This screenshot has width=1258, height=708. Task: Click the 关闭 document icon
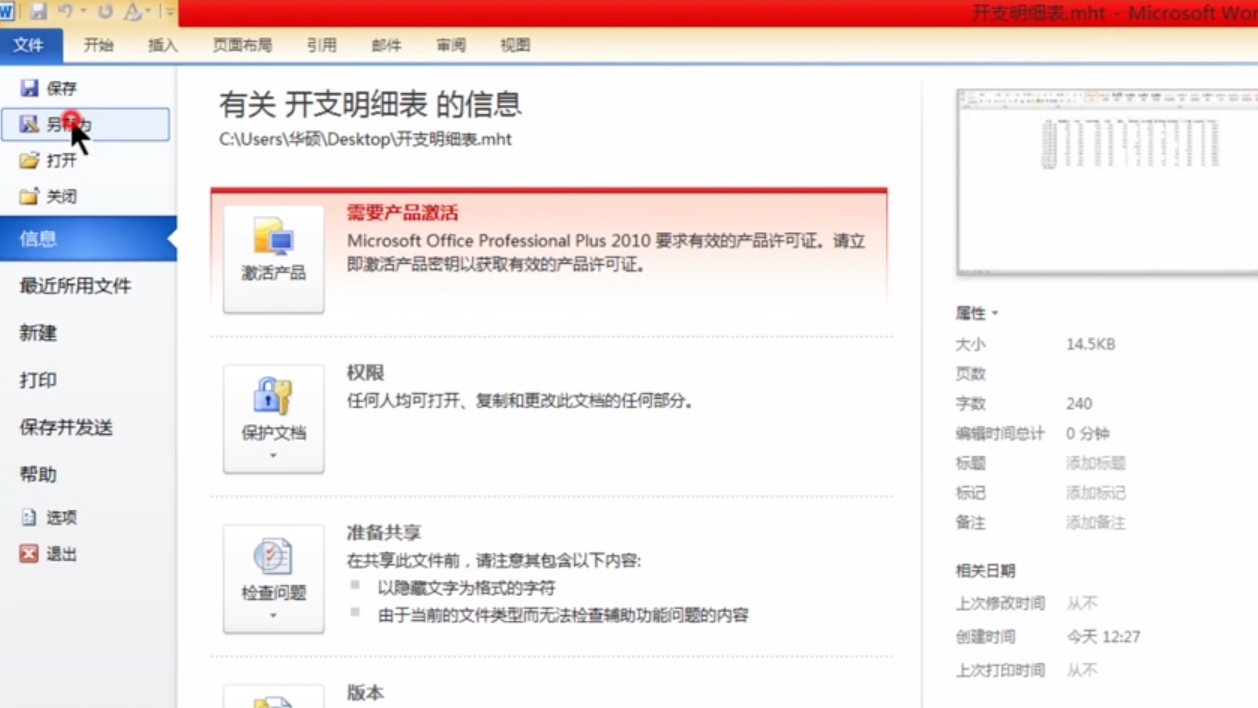point(30,196)
